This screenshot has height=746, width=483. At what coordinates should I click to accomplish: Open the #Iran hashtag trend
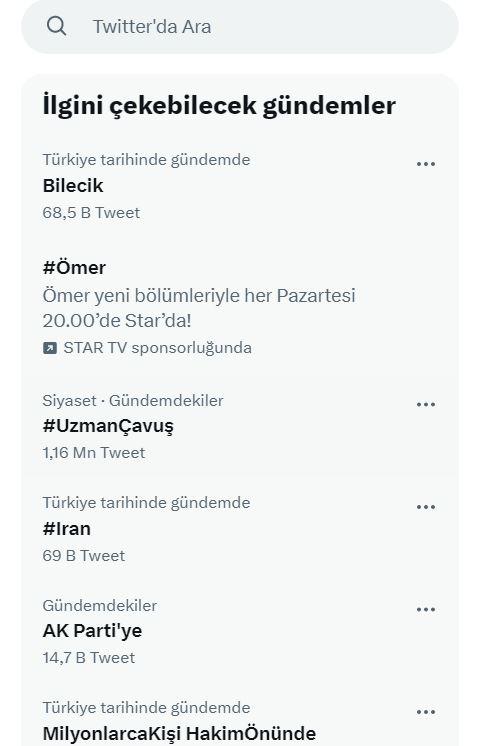(x=67, y=529)
